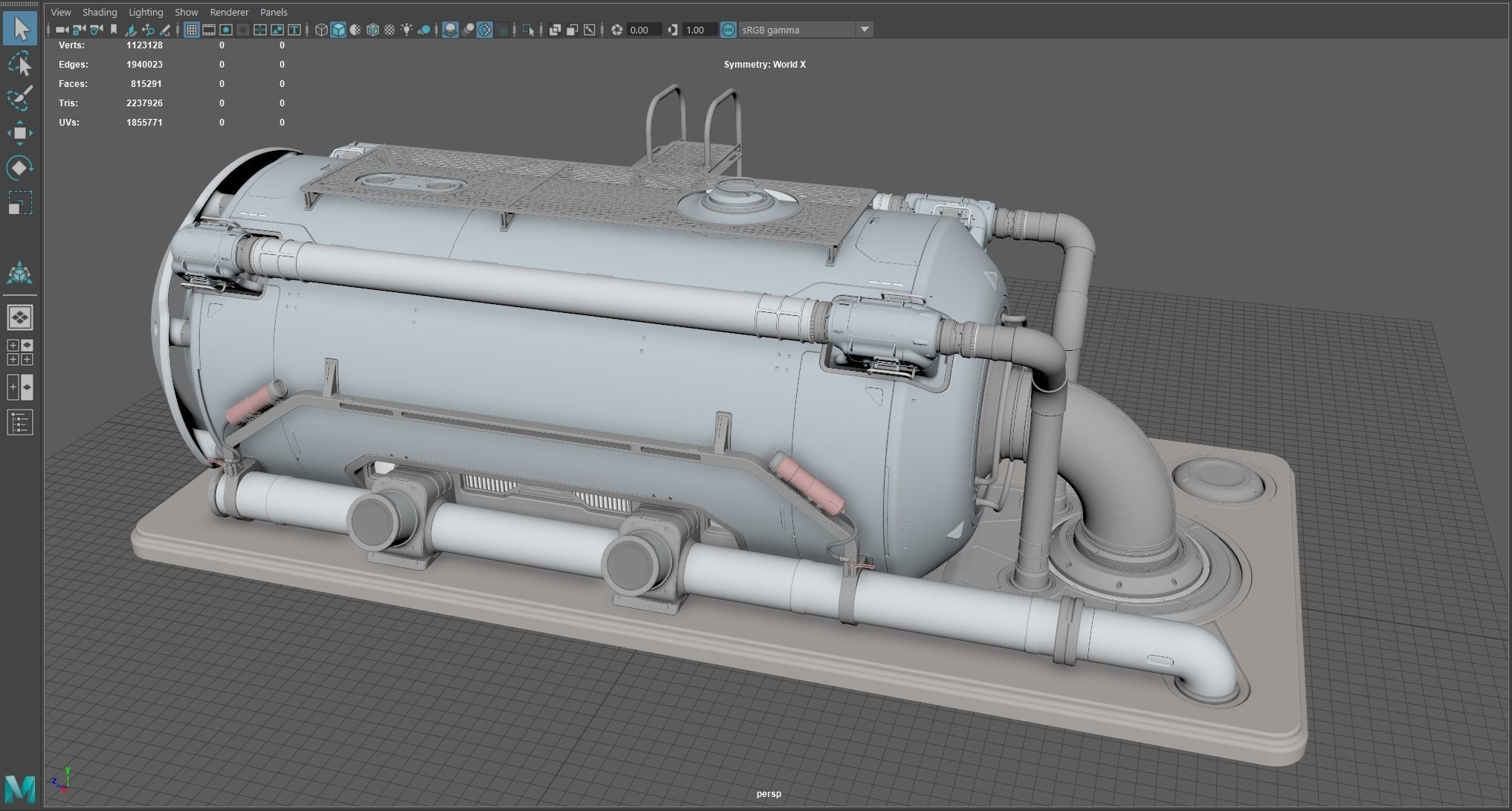Viewport: 1512px width, 811px height.
Task: Click the Symmetry: World X label
Action: pos(765,65)
